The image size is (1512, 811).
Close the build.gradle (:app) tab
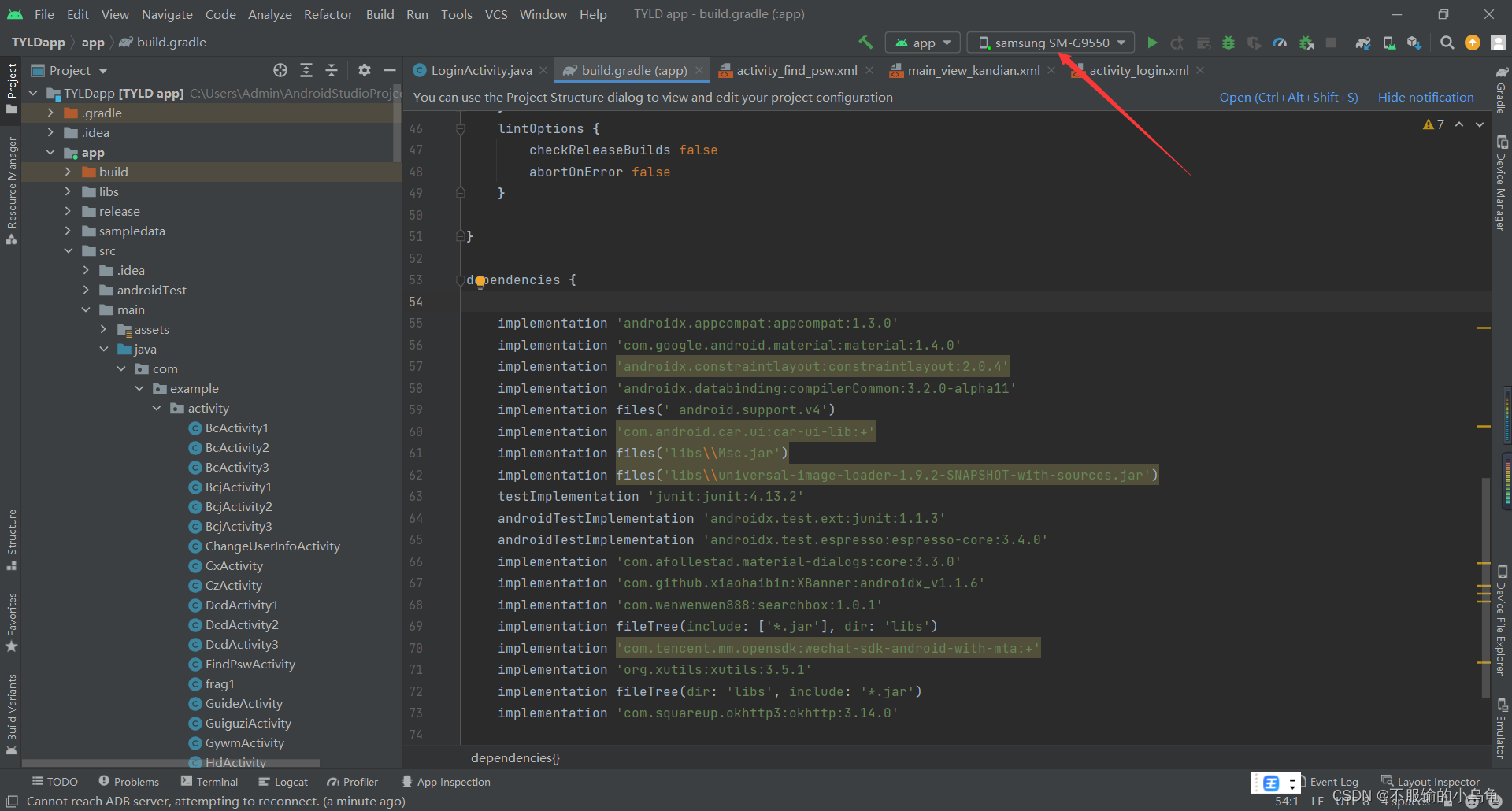click(699, 70)
